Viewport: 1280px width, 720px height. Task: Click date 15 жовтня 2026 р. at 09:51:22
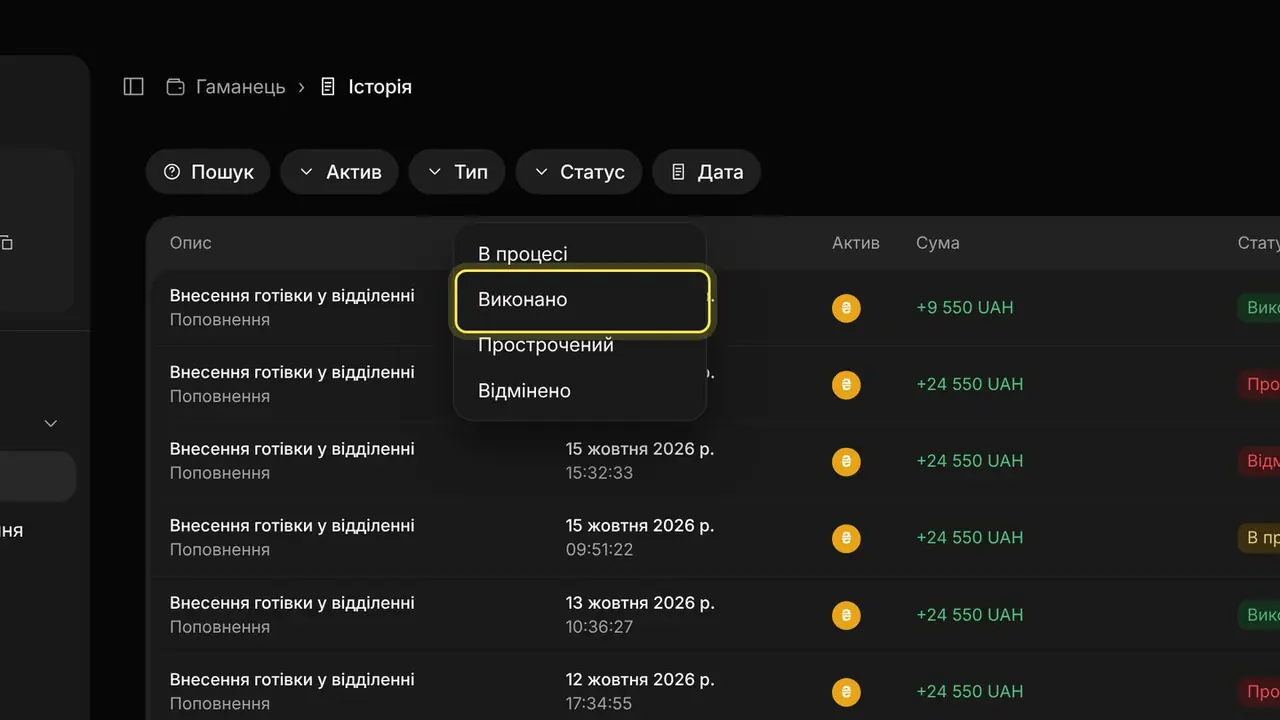(640, 526)
